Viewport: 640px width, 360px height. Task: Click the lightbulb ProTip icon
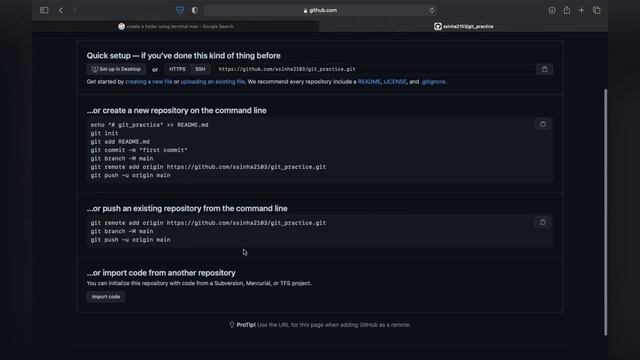pos(232,325)
